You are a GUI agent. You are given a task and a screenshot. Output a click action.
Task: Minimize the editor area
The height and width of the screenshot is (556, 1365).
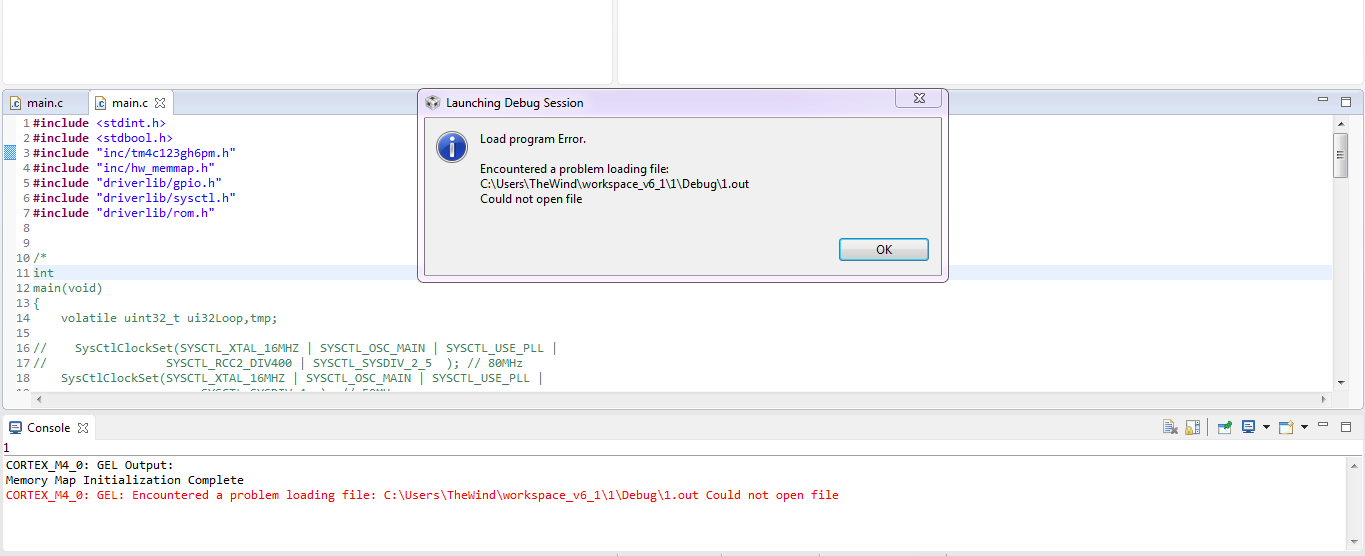(x=1323, y=101)
